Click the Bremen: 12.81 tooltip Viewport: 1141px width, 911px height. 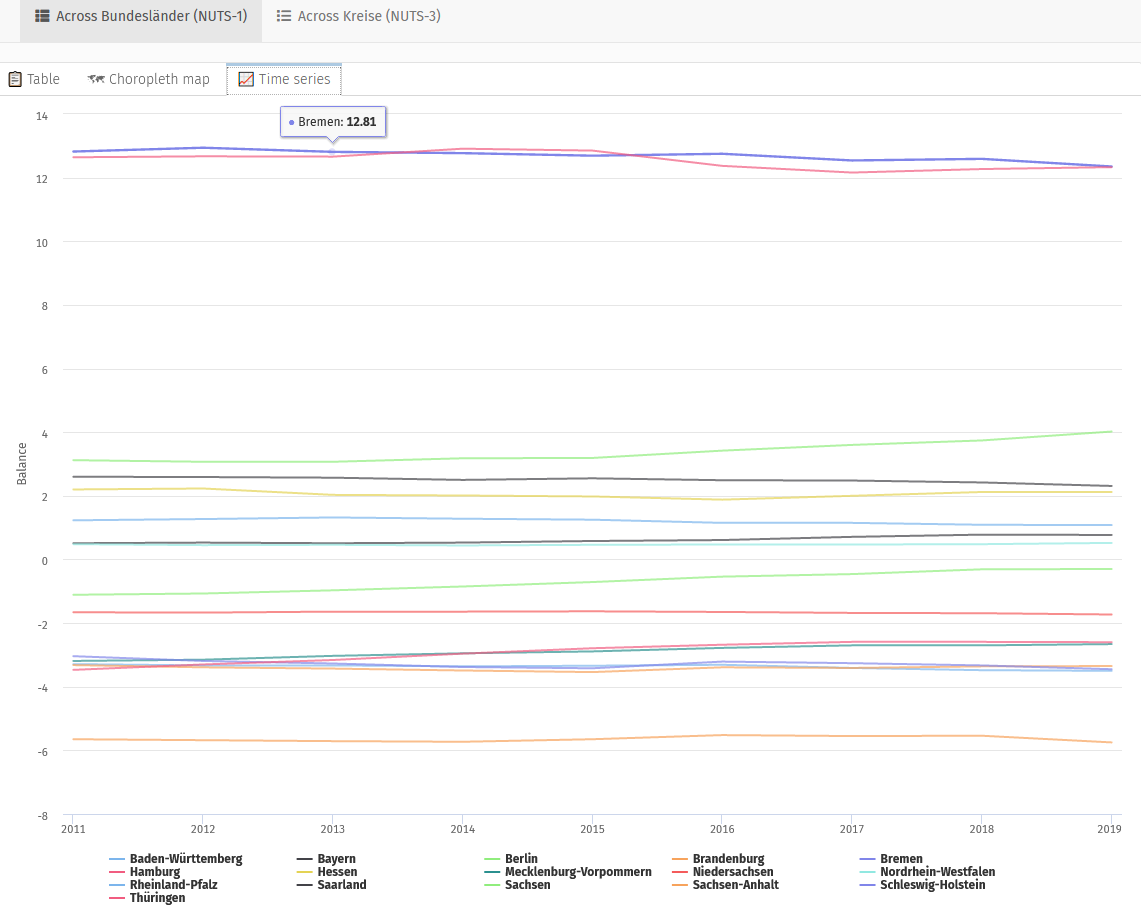tap(333, 122)
